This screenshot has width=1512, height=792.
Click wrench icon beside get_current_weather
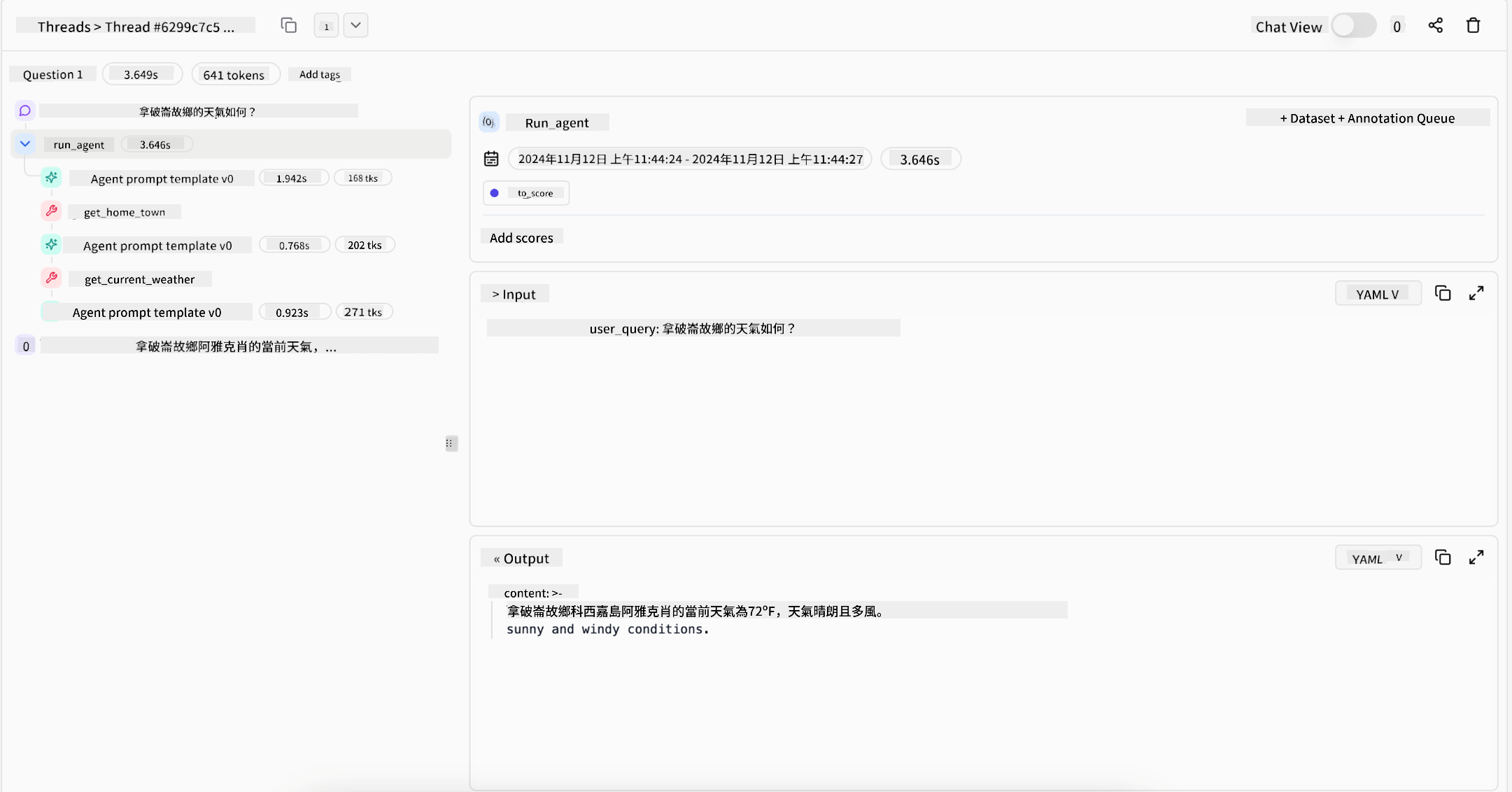(x=51, y=278)
